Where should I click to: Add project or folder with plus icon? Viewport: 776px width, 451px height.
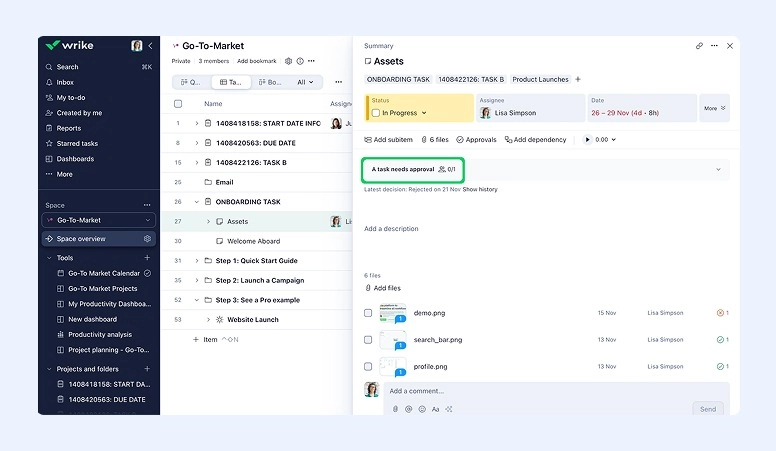[147, 369]
